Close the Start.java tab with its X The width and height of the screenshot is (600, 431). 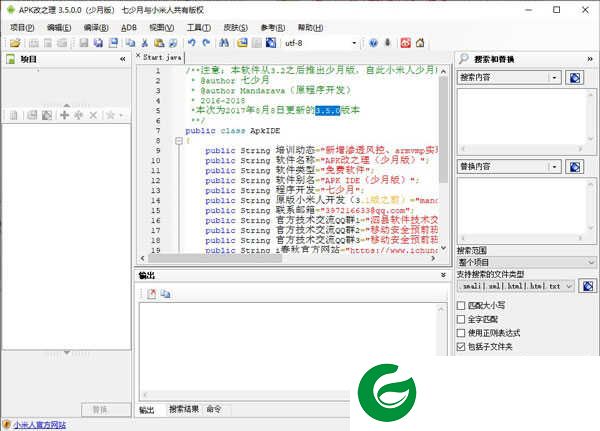[139, 56]
